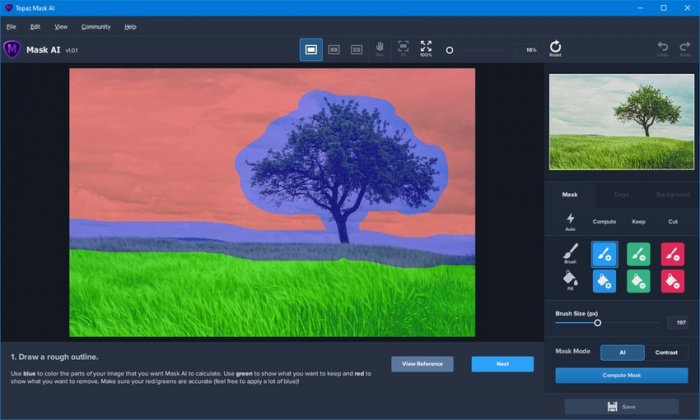Viewport: 700px width, 420px height.
Task: Set Mask Mode to AI
Action: pyautogui.click(x=622, y=353)
